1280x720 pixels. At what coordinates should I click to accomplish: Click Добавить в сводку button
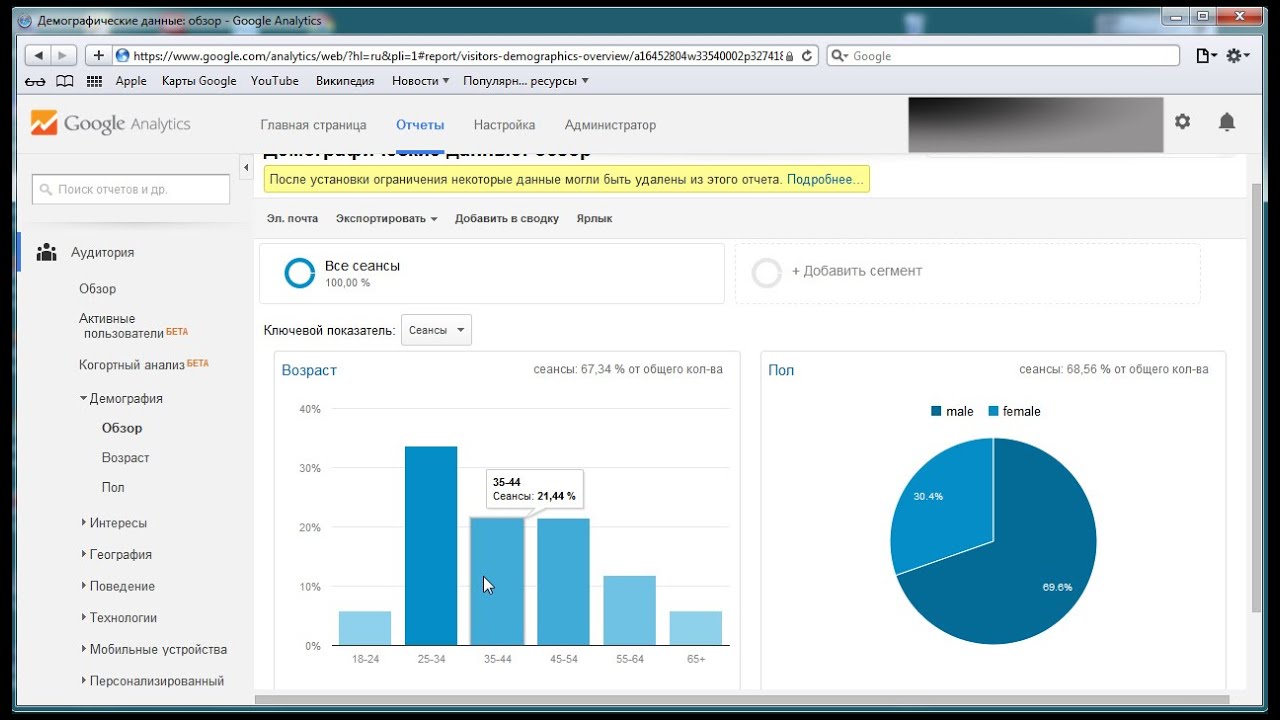(506, 218)
